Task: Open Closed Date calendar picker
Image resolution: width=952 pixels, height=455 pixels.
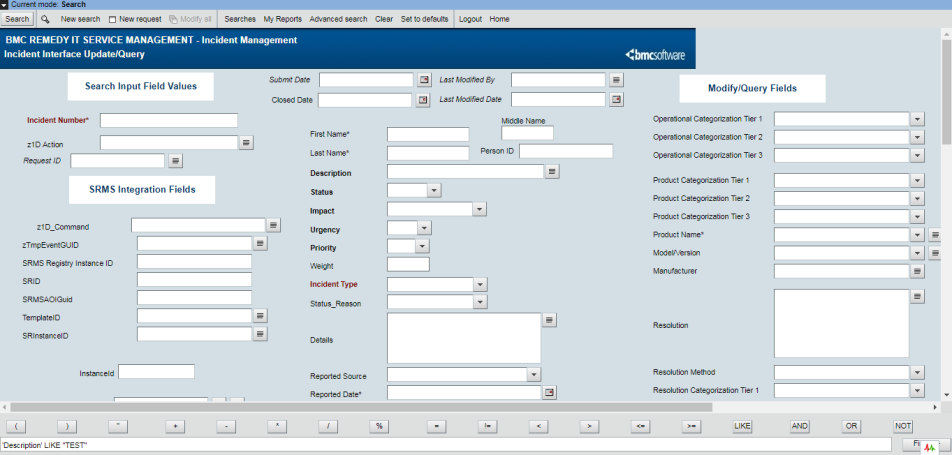Action: (423, 100)
